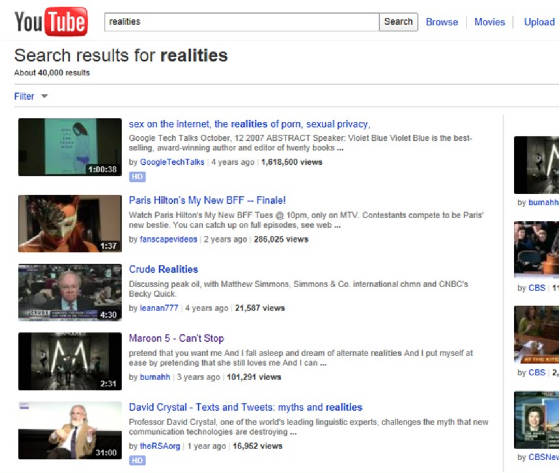The width and height of the screenshot is (560, 473).
Task: Click the 'About 40,000 results' text
Action: [x=52, y=73]
